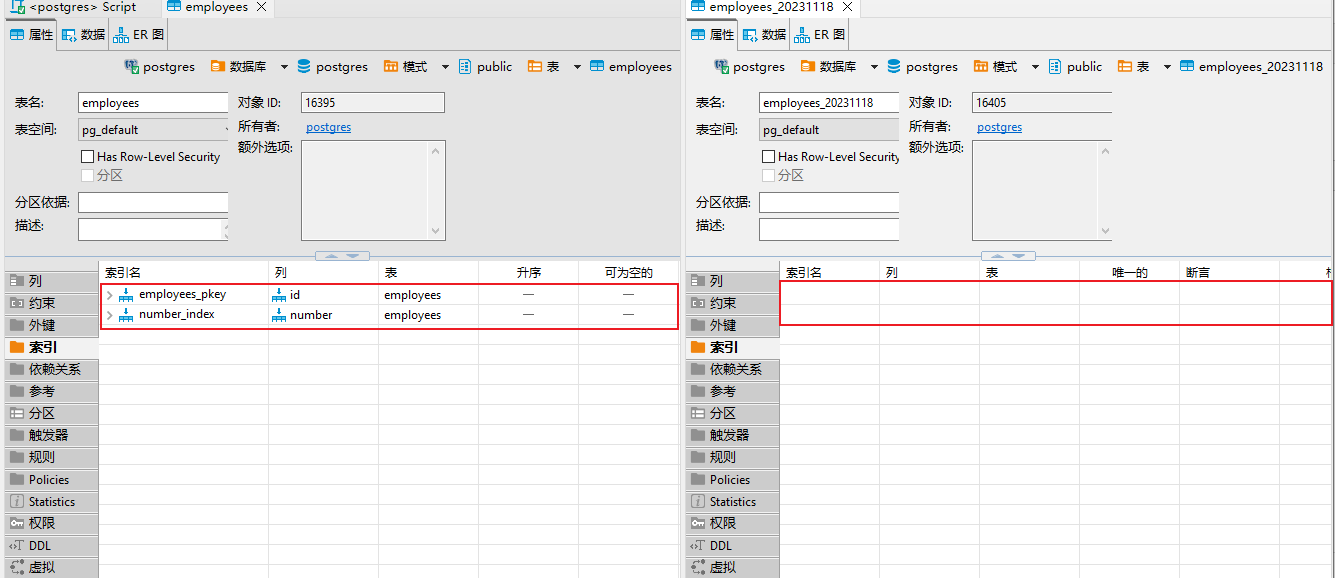Open 表 dropdown arrow in right breadcrumb
Screen dimensions: 1335x578
(1167, 67)
